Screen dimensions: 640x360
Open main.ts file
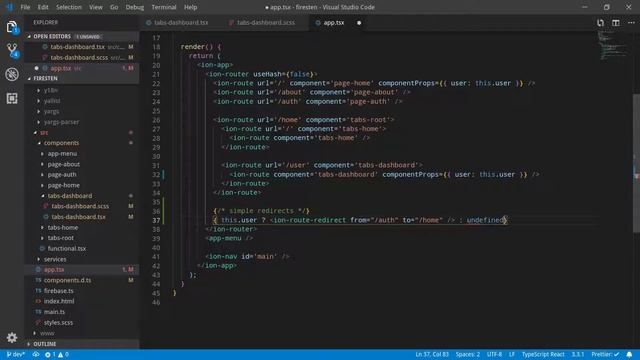click(x=54, y=312)
